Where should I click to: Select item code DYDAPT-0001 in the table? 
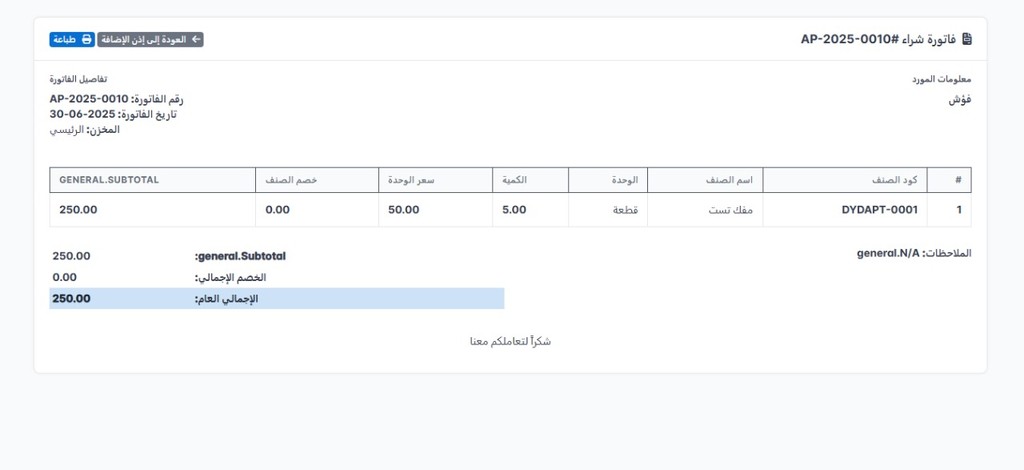(879, 210)
